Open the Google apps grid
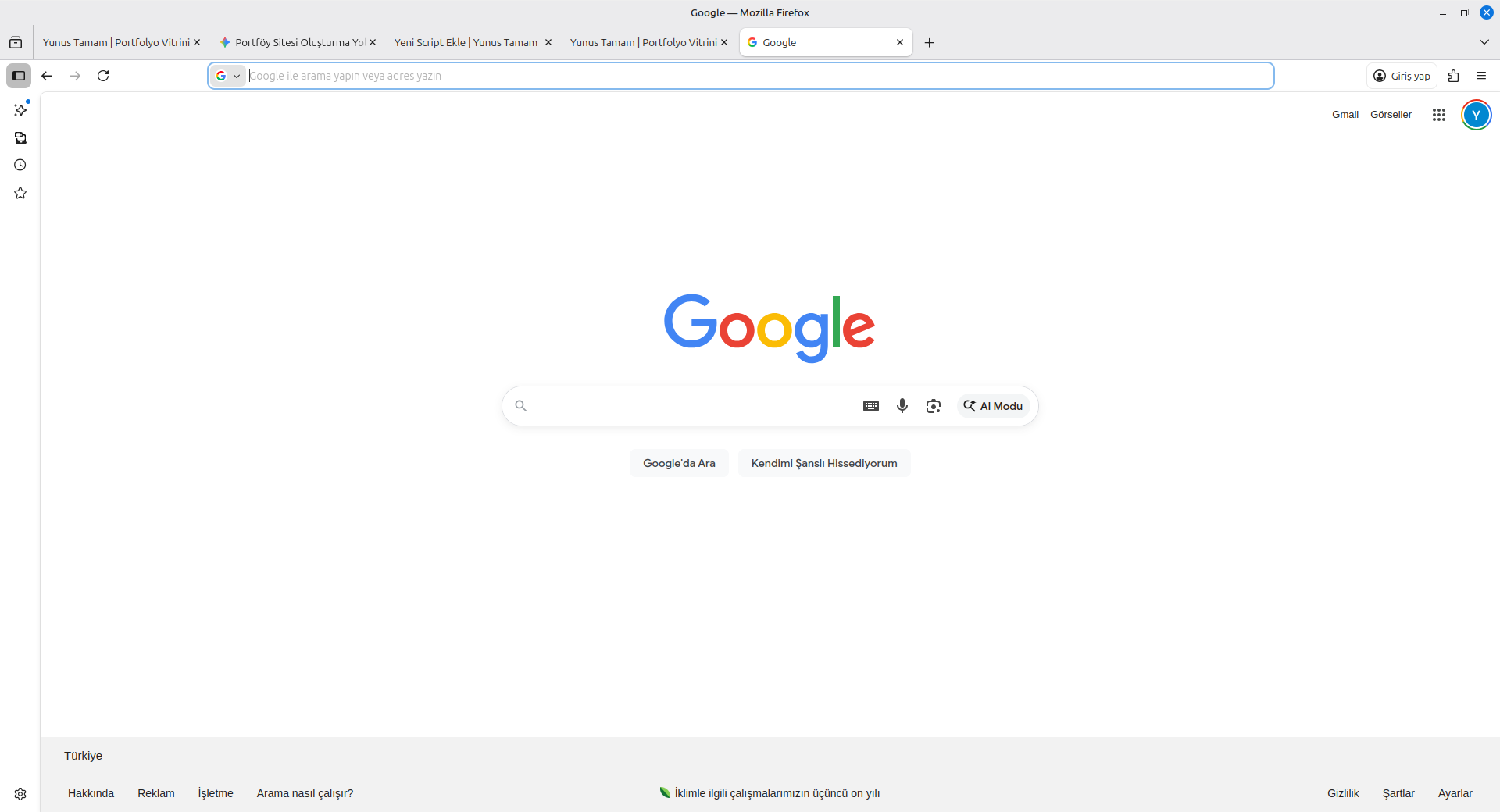The height and width of the screenshot is (812, 1500). point(1439,115)
